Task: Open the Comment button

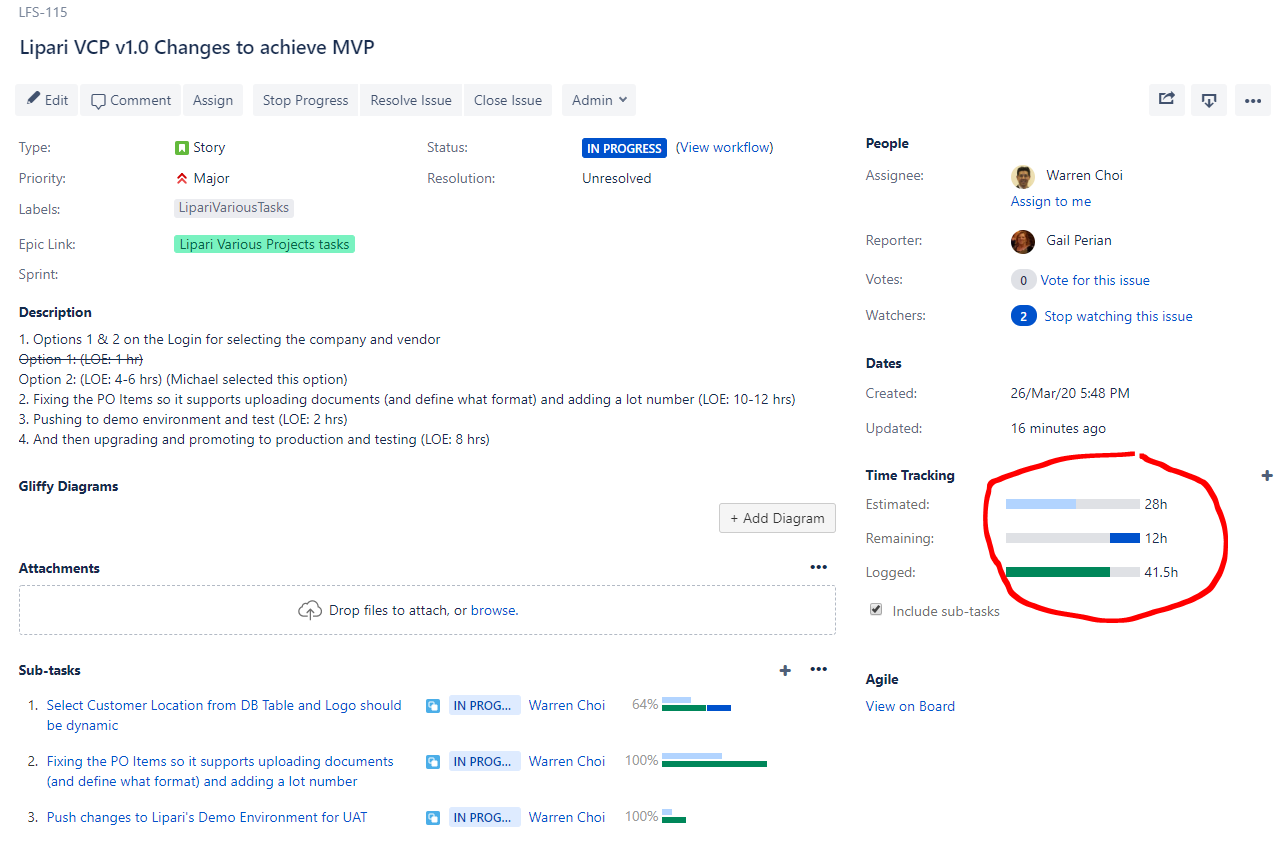Action: coord(131,100)
